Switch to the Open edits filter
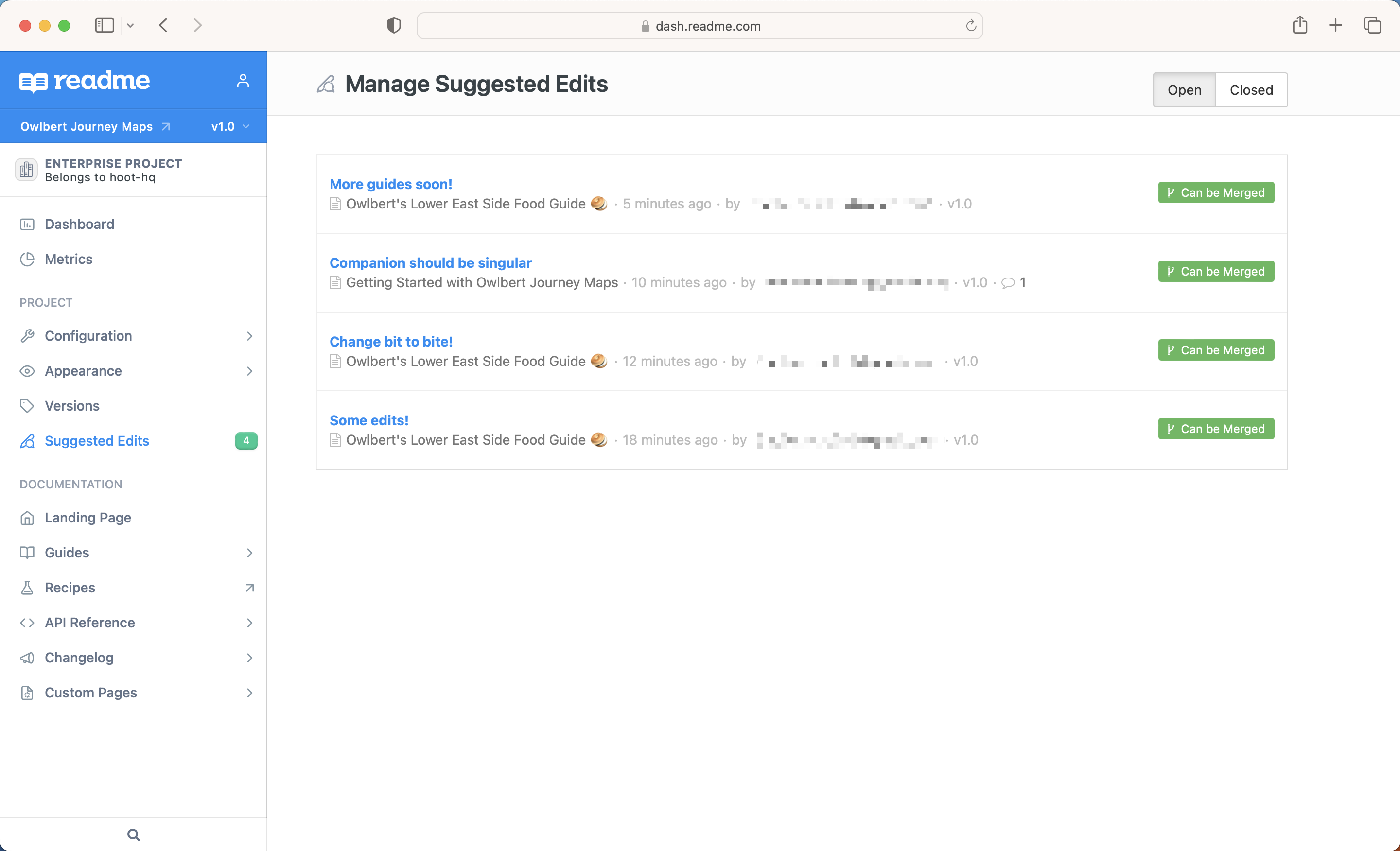Image resolution: width=1400 pixels, height=851 pixels. (x=1184, y=90)
